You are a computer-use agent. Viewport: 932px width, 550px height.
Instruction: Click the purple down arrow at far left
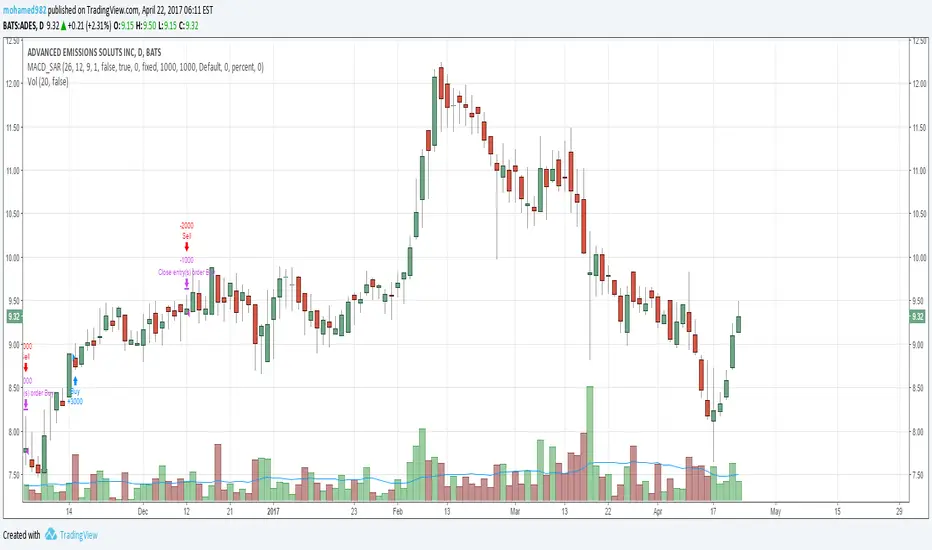tap(26, 405)
